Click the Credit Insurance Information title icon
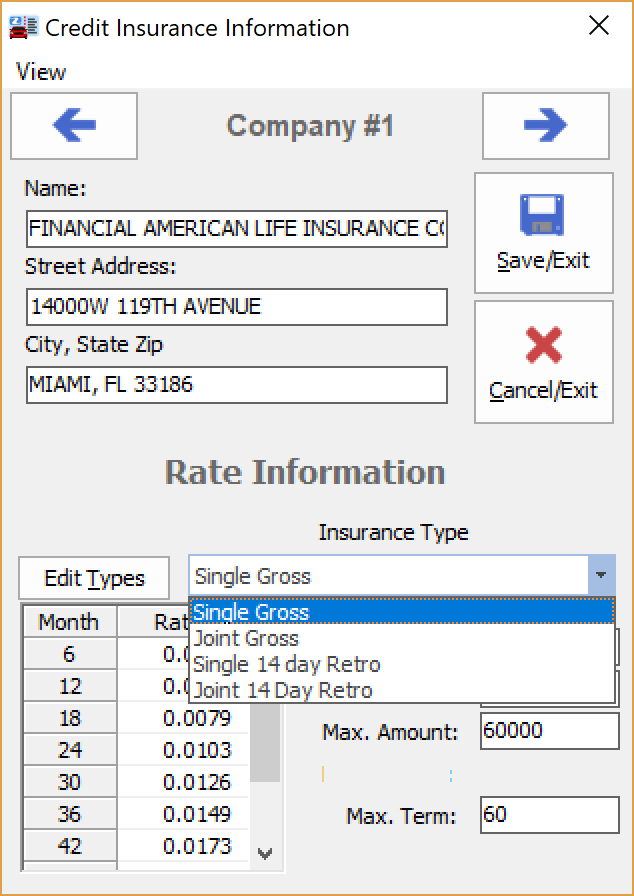Screen dimensions: 634x896 coord(23,27)
